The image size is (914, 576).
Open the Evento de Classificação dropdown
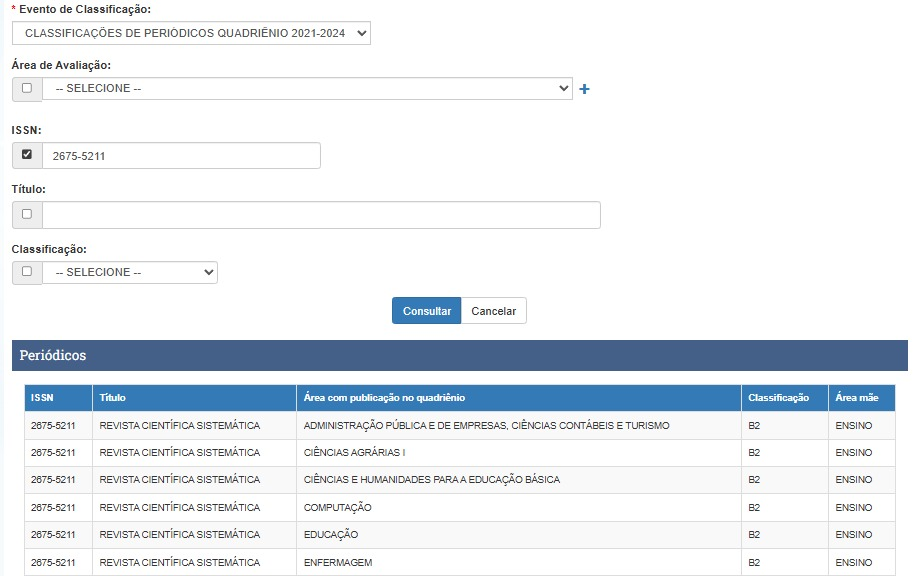coord(191,33)
